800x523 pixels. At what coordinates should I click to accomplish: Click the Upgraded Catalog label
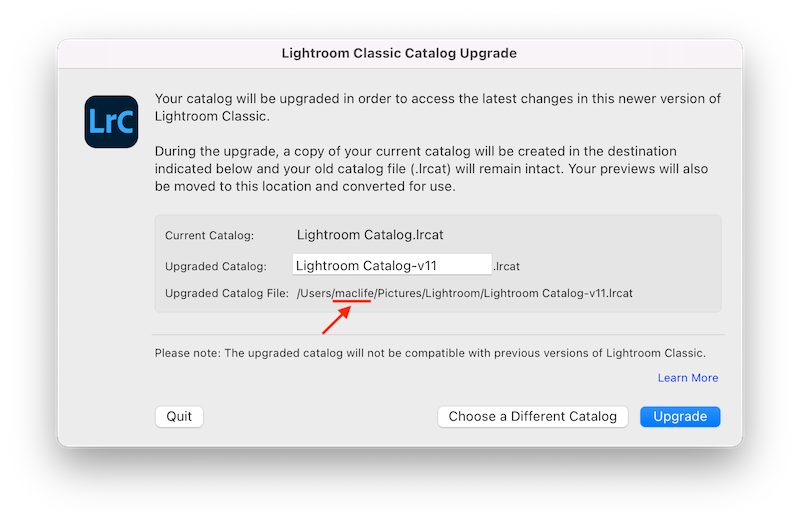pyautogui.click(x=216, y=266)
